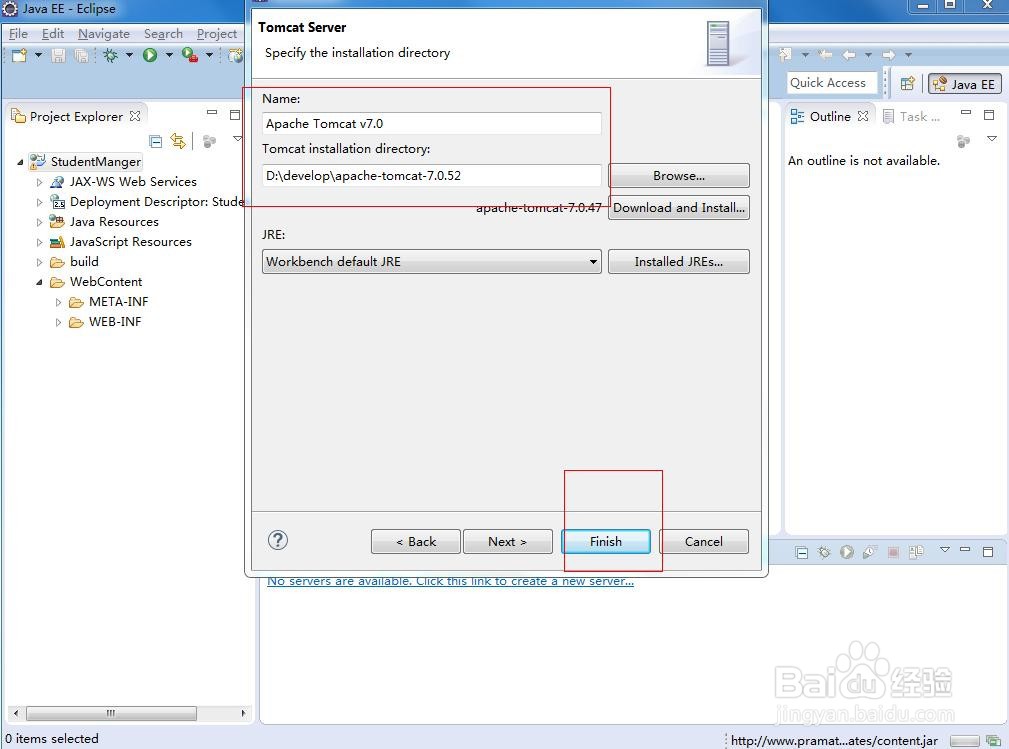Viewport: 1009px width, 749px height.
Task: Open the Project menu
Action: pos(217,33)
